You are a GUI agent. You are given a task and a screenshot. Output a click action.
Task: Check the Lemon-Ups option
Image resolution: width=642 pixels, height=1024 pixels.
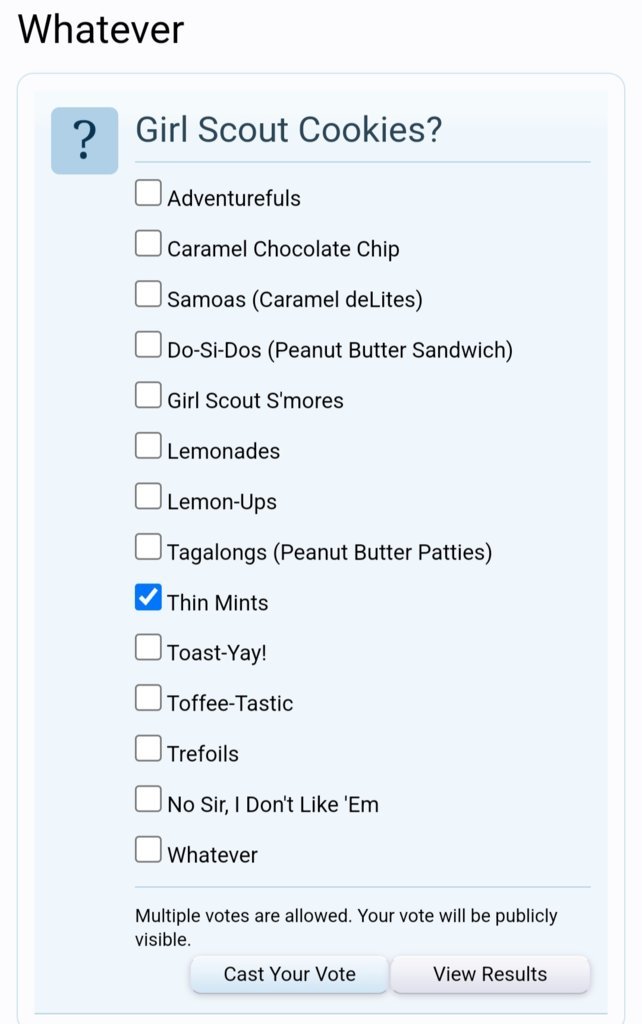click(x=148, y=496)
